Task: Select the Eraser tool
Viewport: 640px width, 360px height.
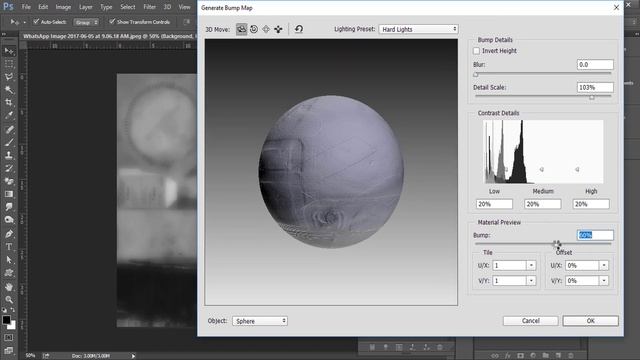Action: 9,181
